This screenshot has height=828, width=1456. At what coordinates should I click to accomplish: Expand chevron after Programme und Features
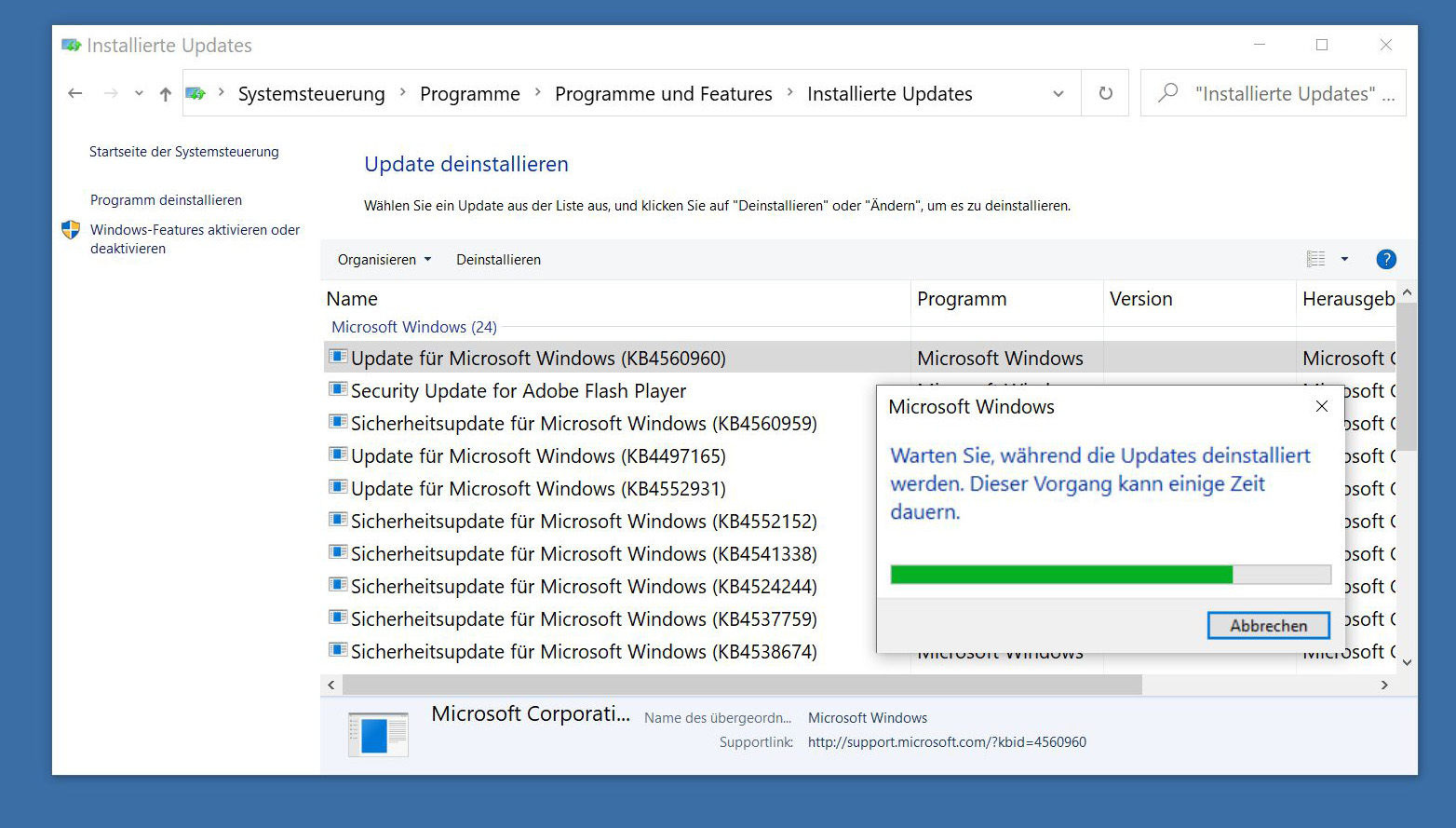point(789,92)
